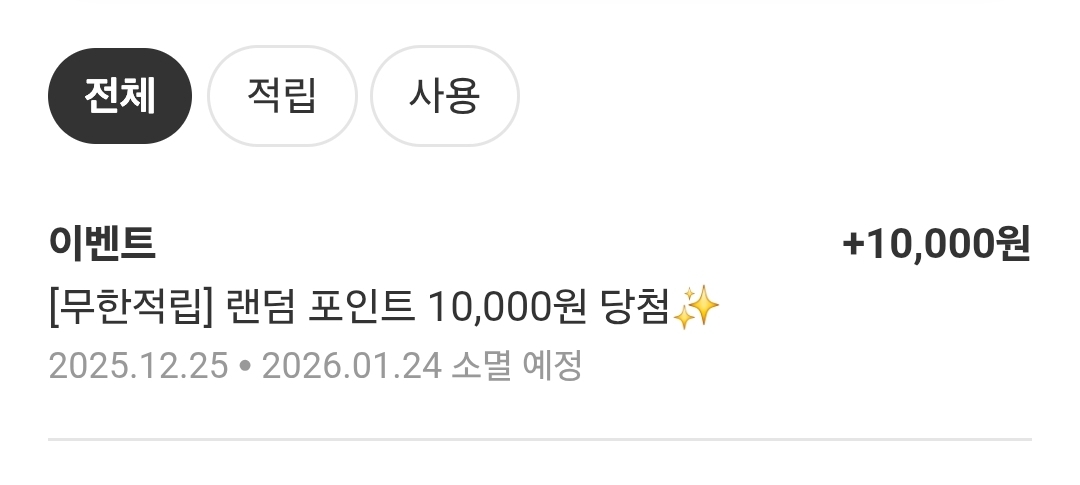Select the 전체 filter tab
The width and height of the screenshot is (1080, 485).
119,96
